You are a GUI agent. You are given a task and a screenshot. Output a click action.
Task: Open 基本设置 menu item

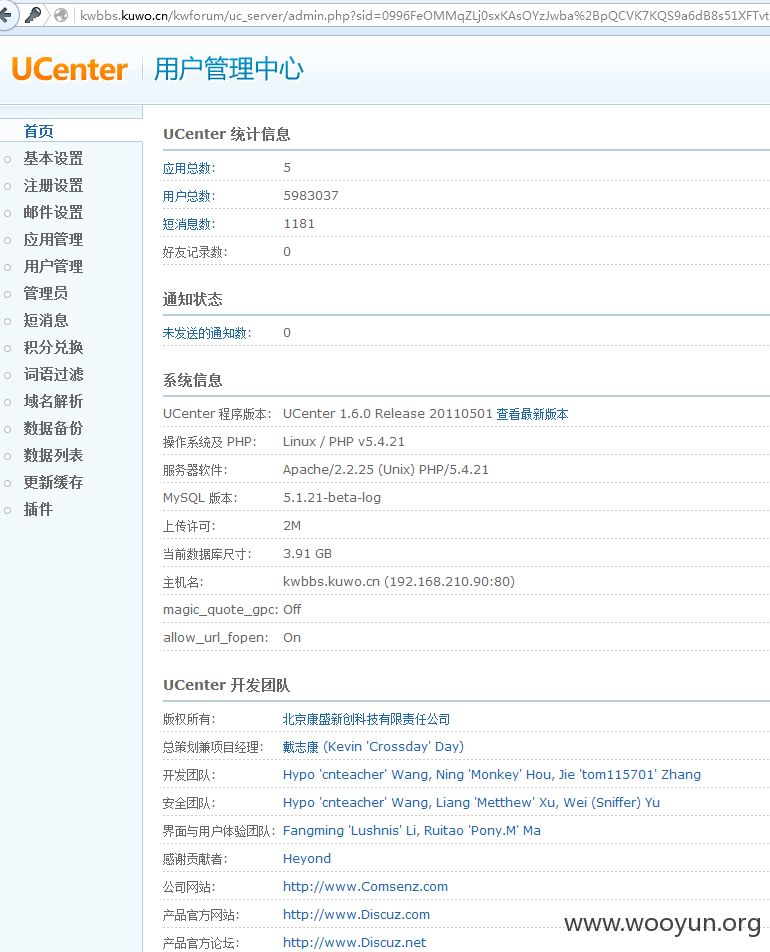(53, 158)
